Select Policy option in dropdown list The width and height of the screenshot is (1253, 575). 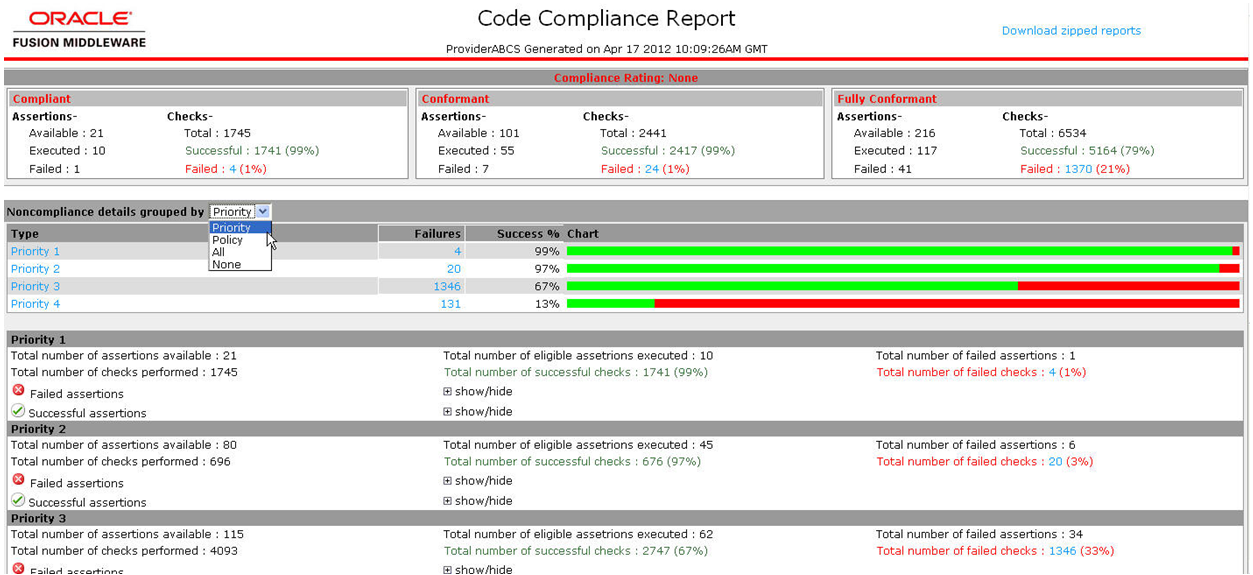(240, 240)
